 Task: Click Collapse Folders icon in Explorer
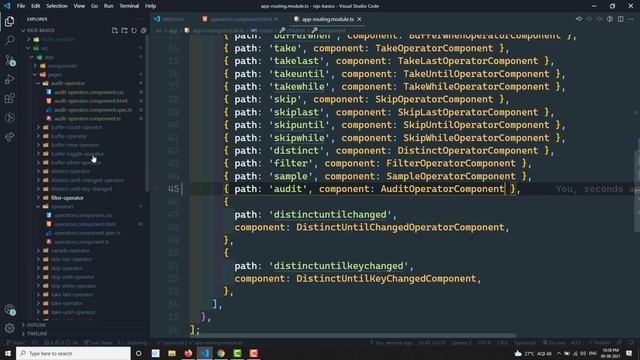pos(143,30)
